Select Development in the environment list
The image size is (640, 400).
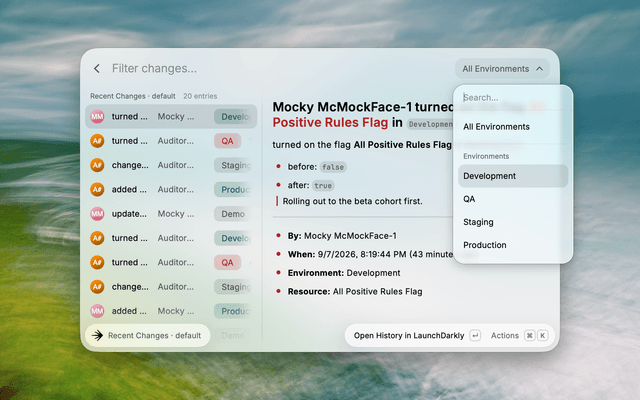pos(513,176)
